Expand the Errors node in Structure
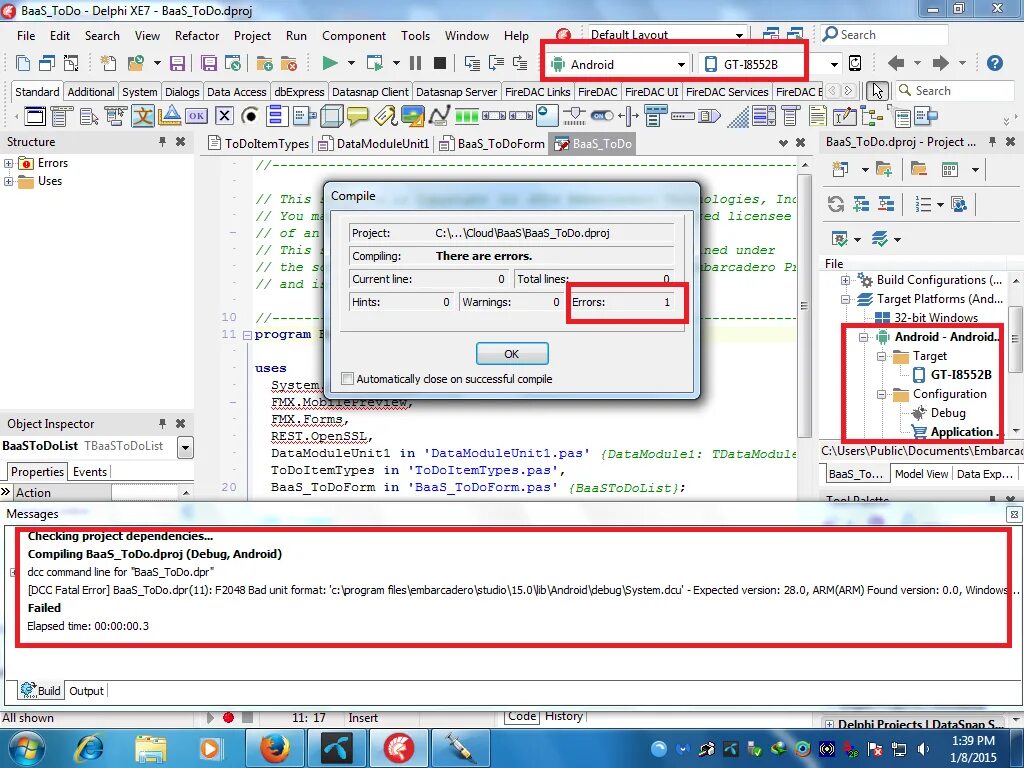 click(8, 163)
